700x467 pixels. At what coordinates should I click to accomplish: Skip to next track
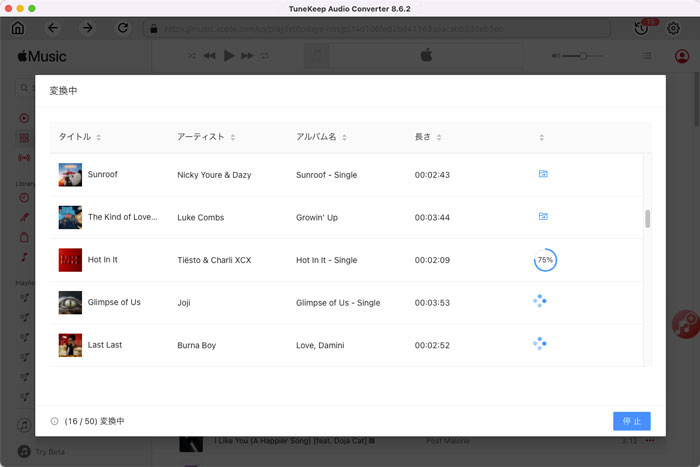(247, 56)
